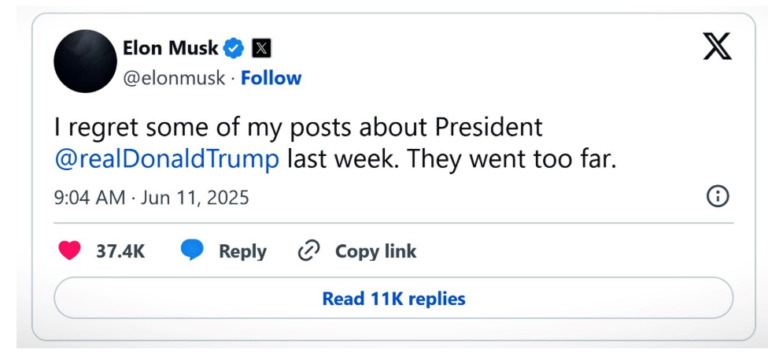
Task: Click the blue reply speech bubble icon
Action: (192, 250)
